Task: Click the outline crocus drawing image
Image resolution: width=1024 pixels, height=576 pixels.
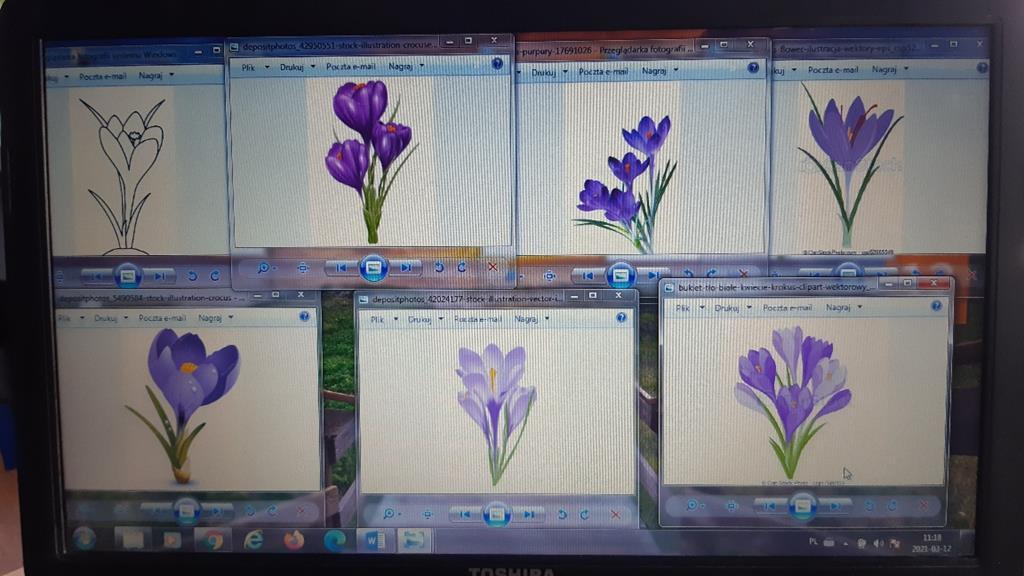Action: click(x=125, y=170)
